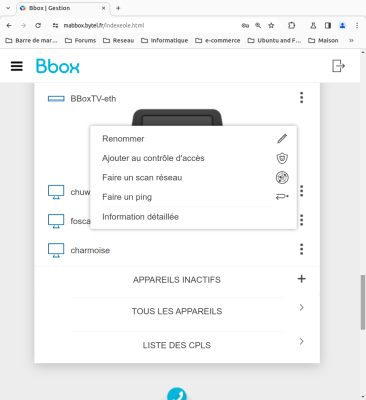Open the Bbox hamburger menu
Screen dimensions: 366x400
pos(17,66)
